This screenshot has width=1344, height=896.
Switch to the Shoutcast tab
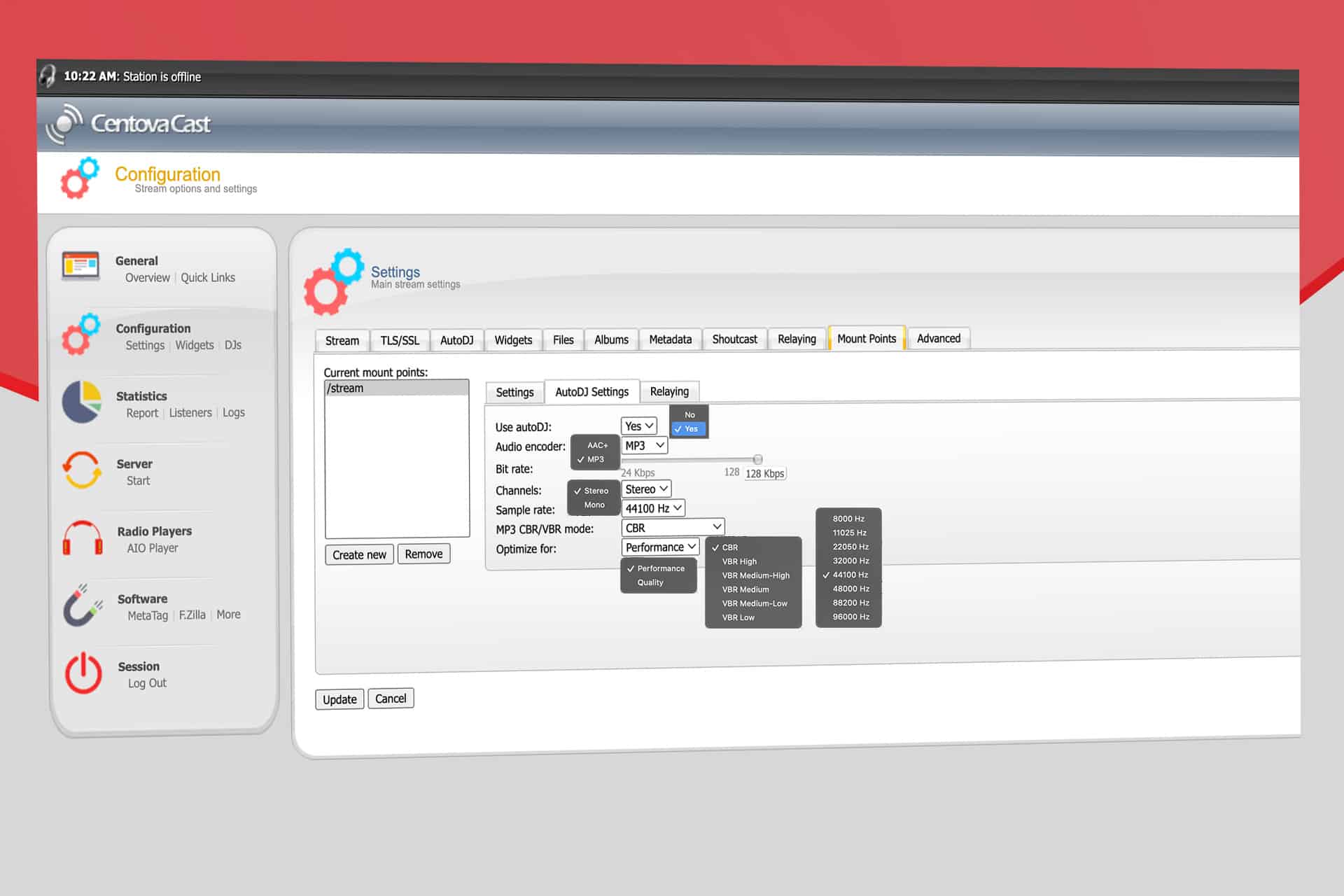click(734, 339)
